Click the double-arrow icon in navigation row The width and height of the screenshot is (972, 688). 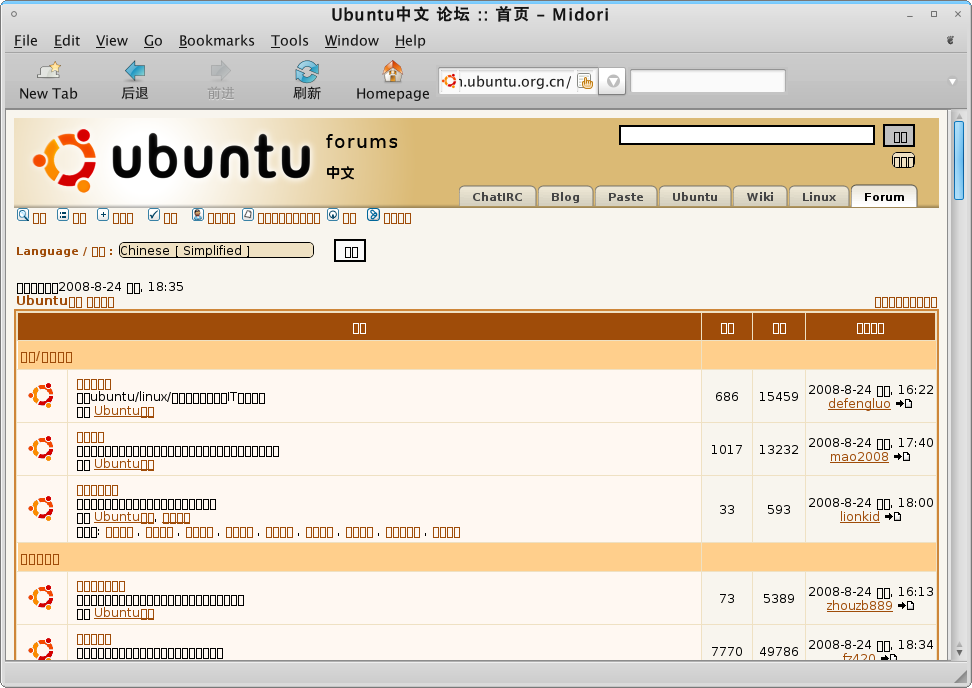(x=373, y=215)
